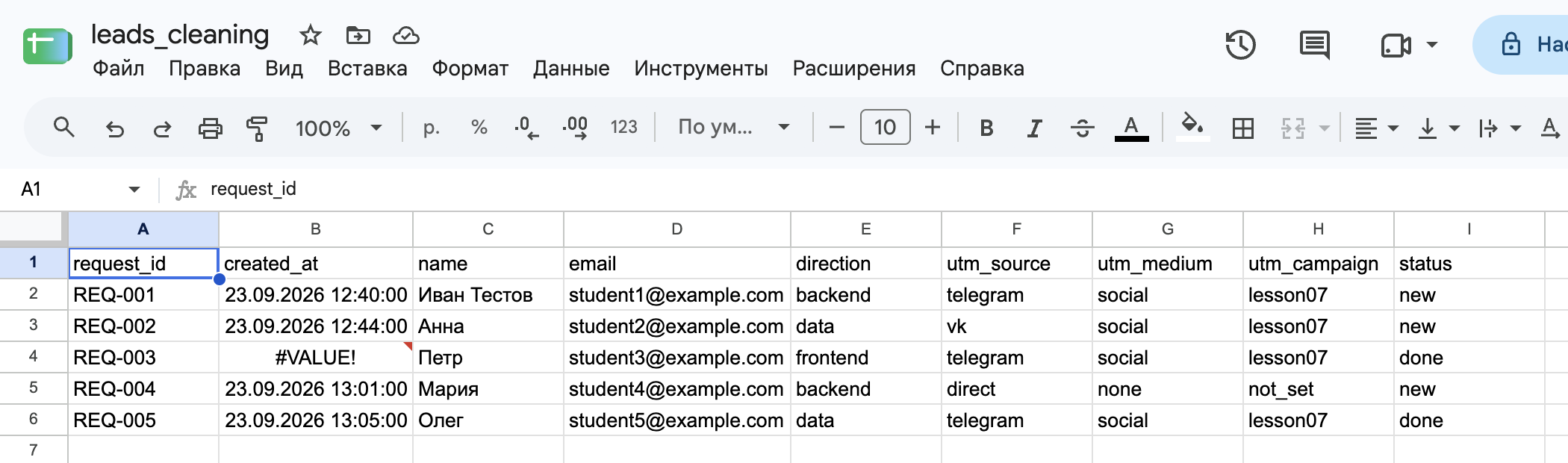Viewport: 1568px width, 463px height.
Task: Start a video call icon
Action: (1396, 46)
